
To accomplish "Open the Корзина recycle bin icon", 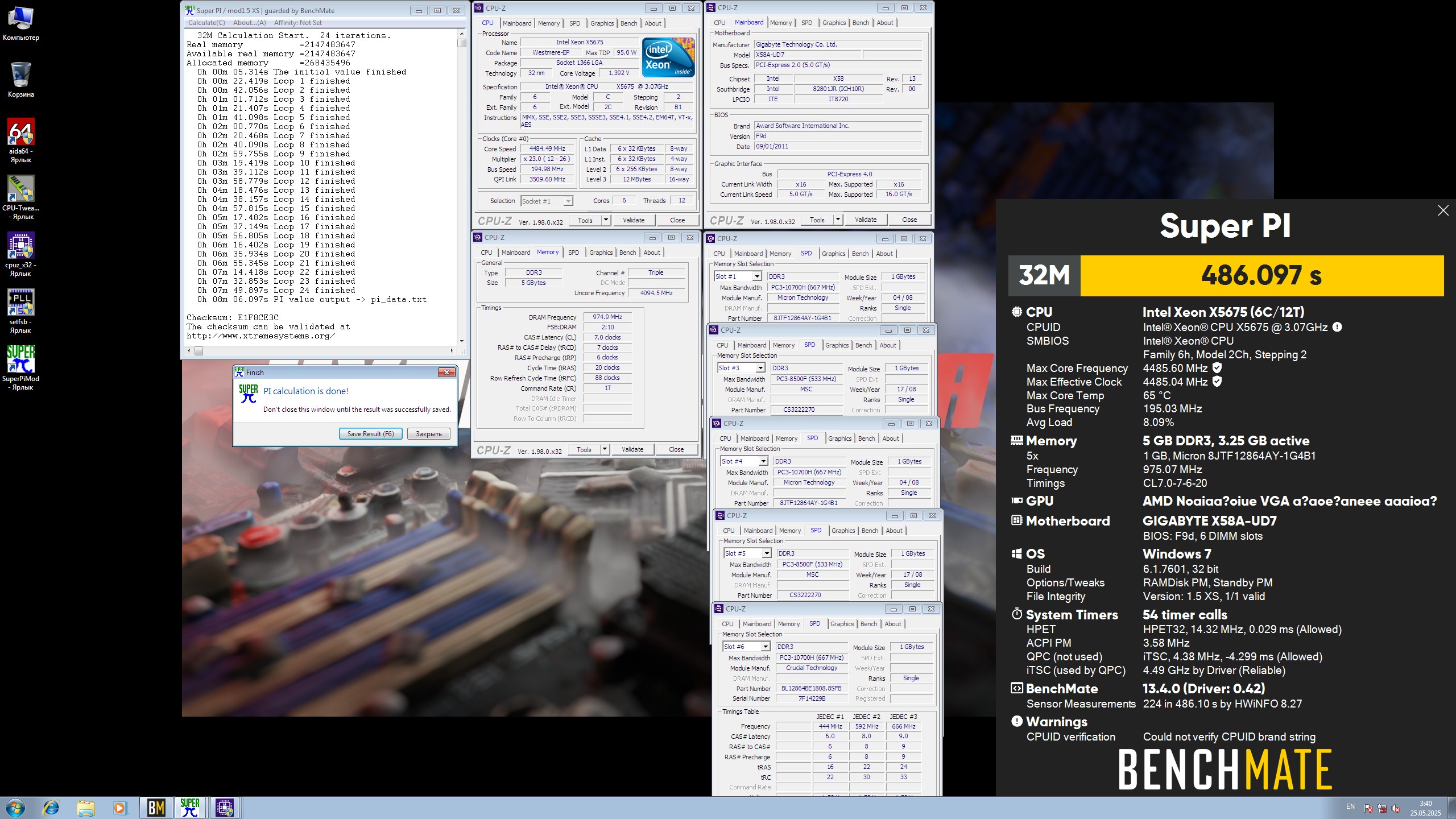I will coord(21,80).
